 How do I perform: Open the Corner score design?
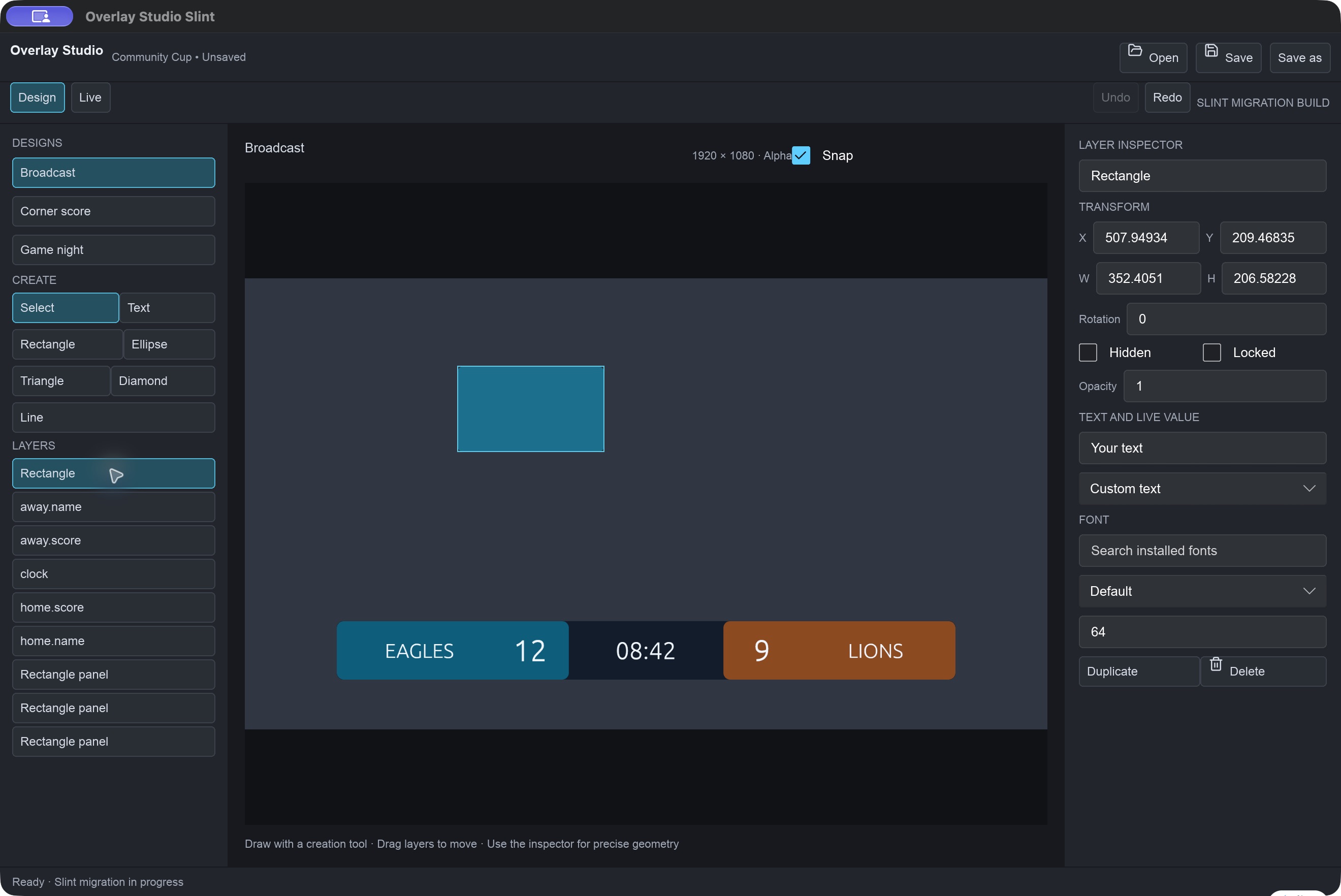[x=114, y=211]
